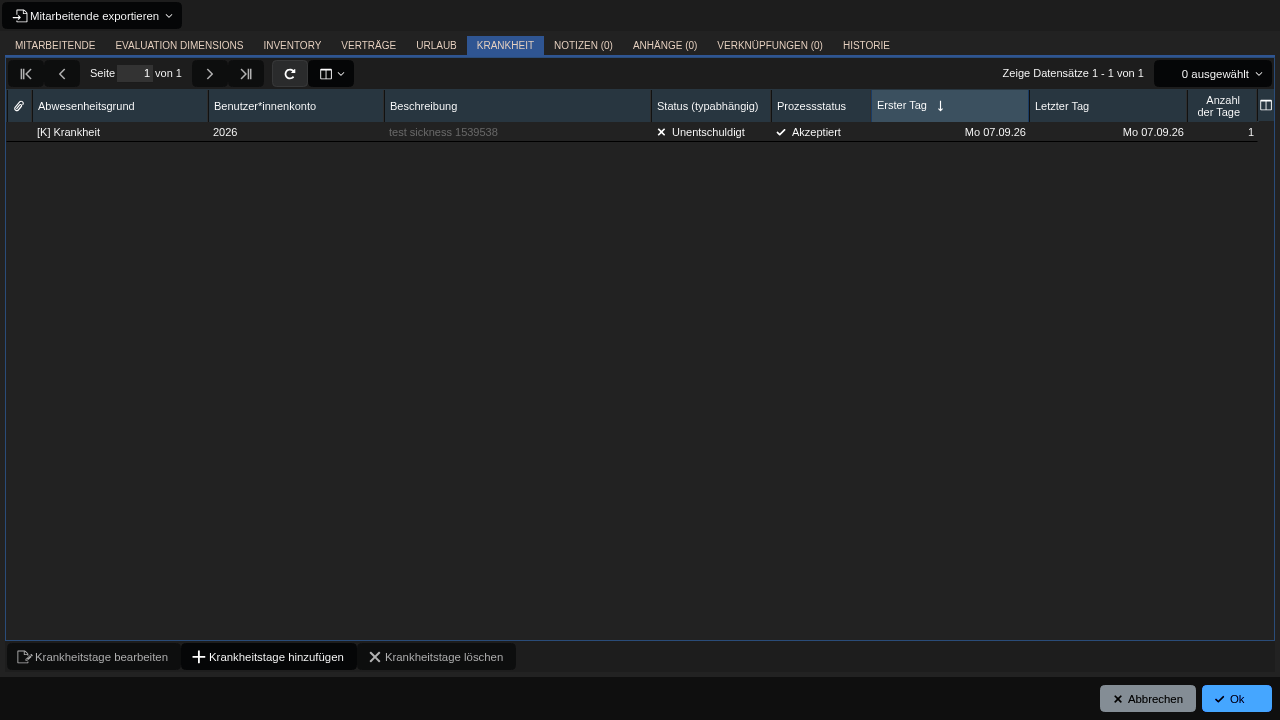Sort by Anzahl der Tage column

[1222, 106]
